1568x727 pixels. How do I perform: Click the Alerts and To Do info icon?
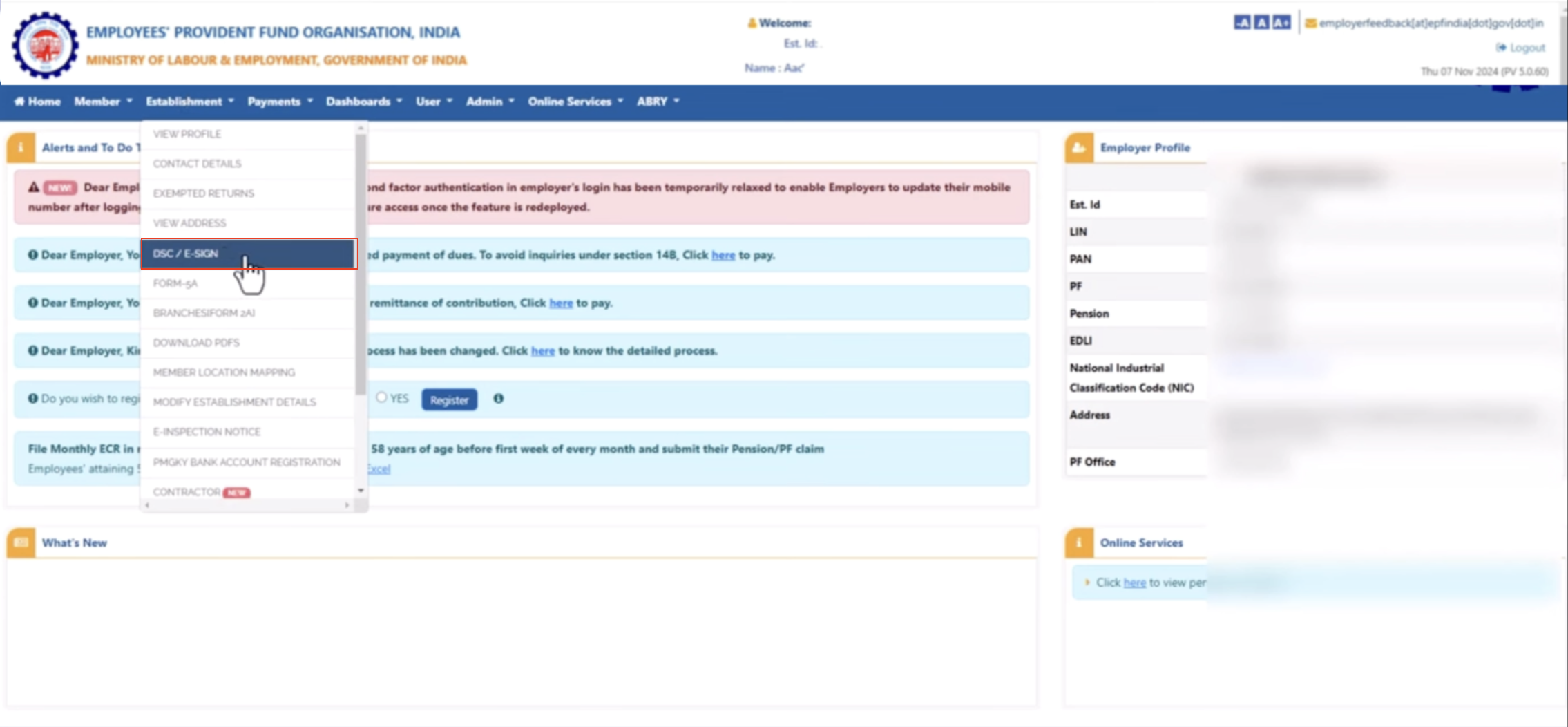pos(21,148)
